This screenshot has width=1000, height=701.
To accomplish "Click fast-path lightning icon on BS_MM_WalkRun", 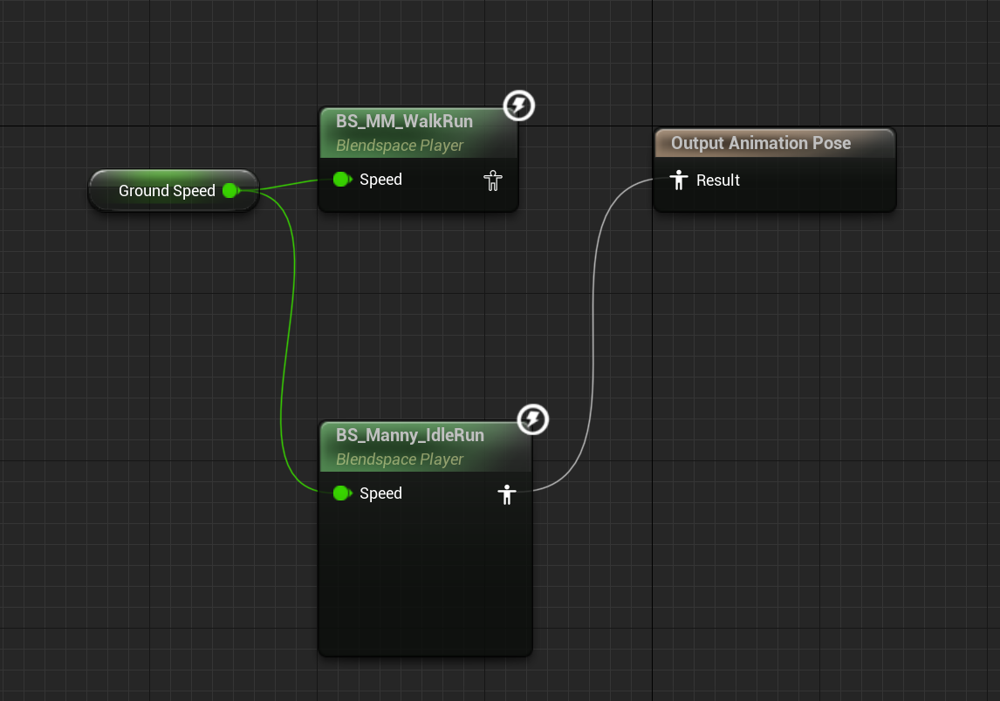I will [519, 106].
